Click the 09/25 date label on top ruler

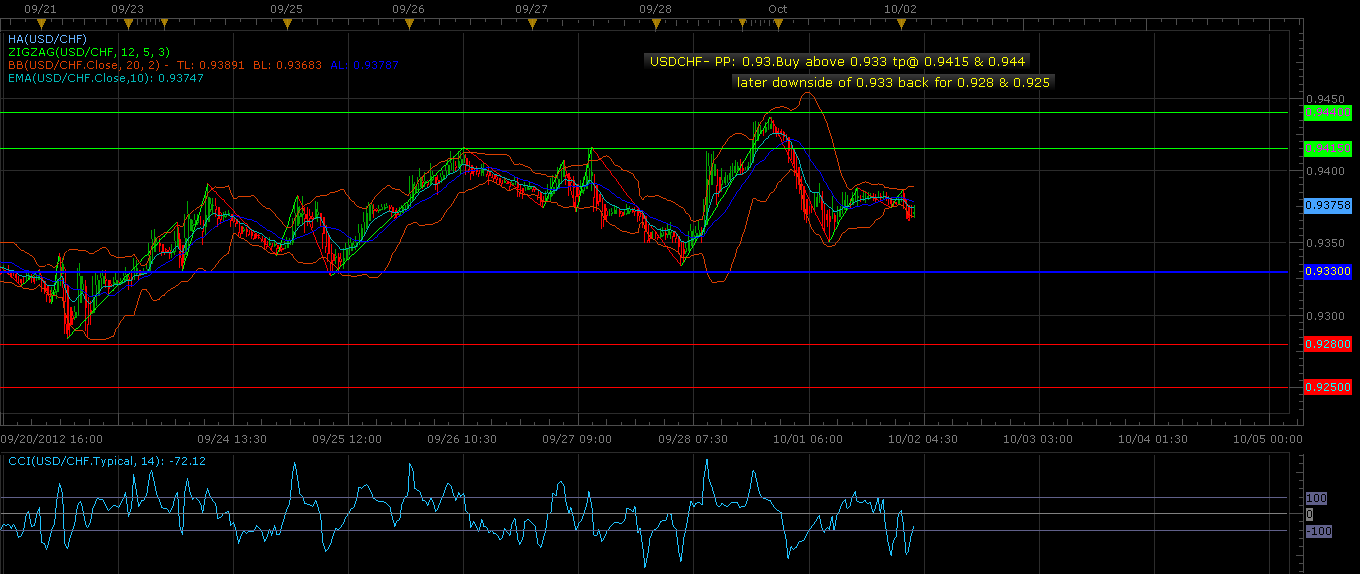pyautogui.click(x=286, y=8)
